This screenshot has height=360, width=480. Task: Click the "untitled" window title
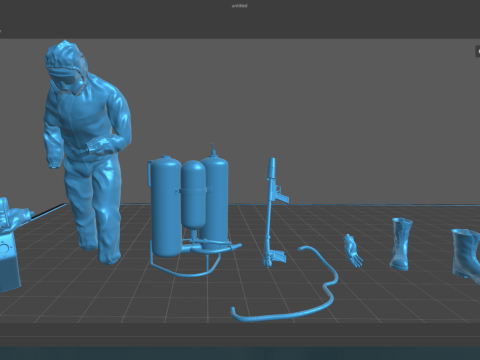(240, 6)
